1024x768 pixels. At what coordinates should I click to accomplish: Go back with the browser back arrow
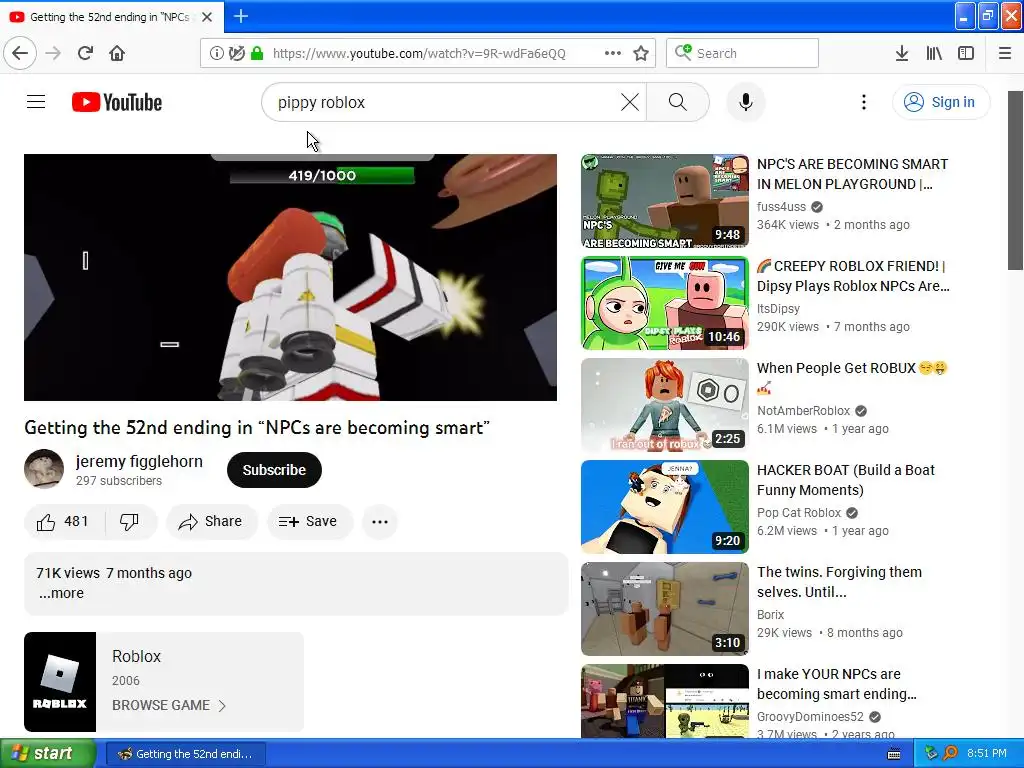tap(20, 53)
